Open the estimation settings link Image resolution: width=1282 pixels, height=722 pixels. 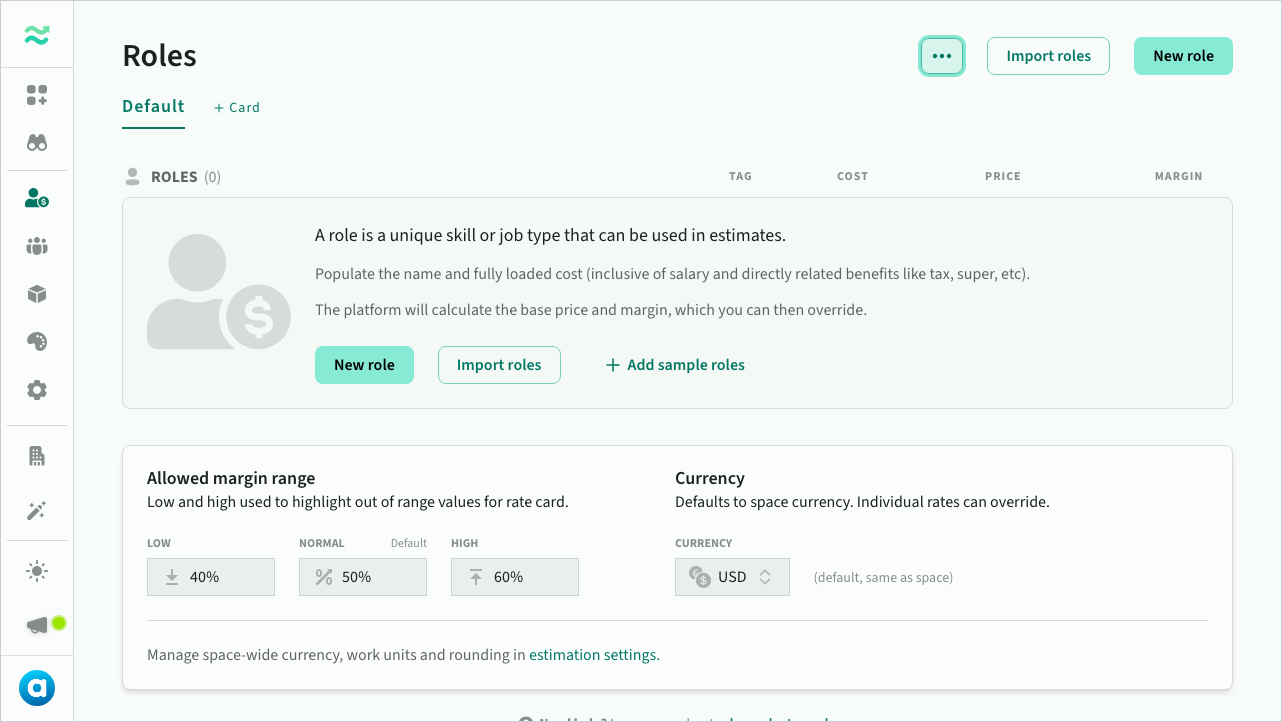tap(594, 655)
